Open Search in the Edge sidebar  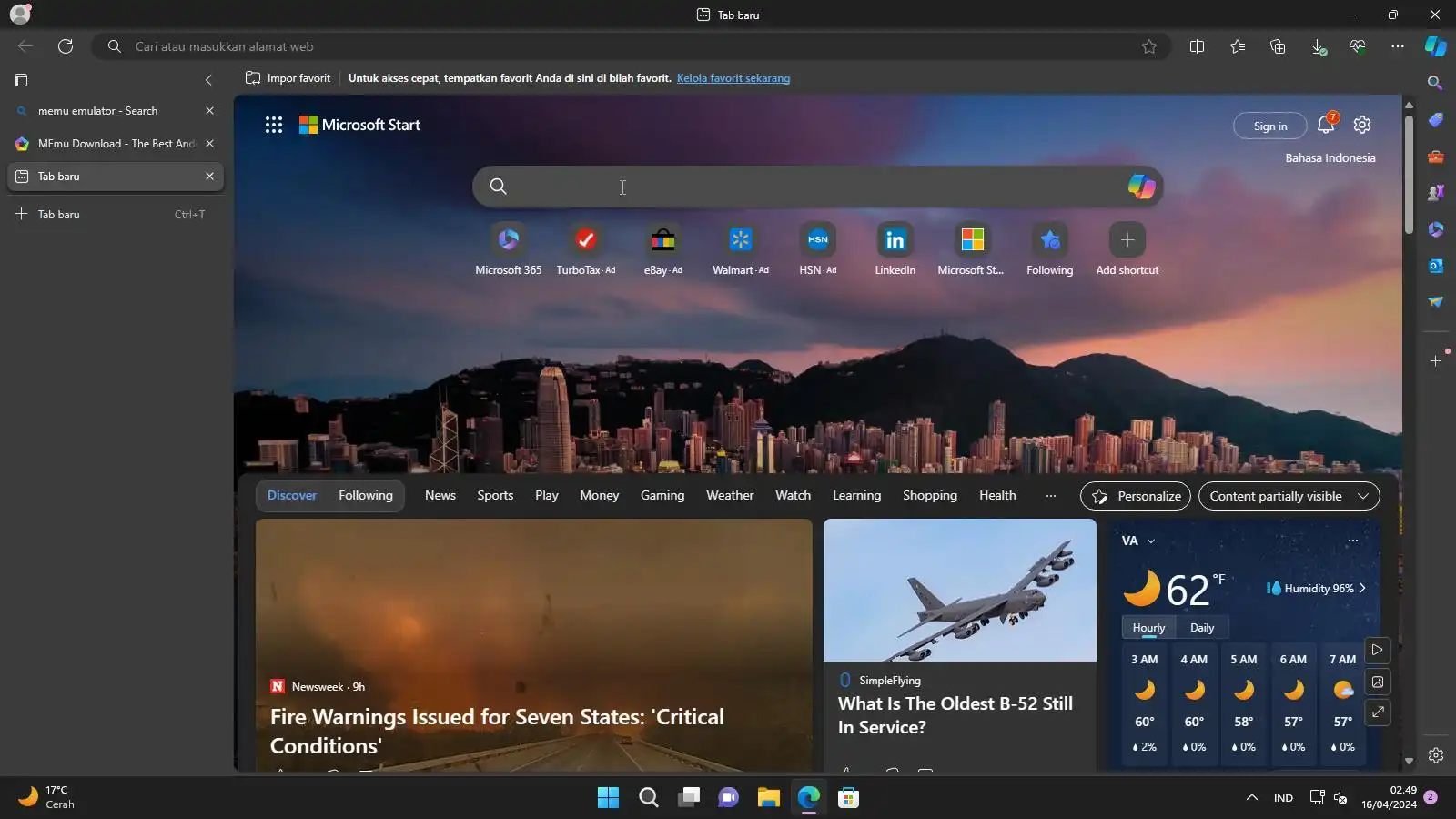tap(1436, 83)
